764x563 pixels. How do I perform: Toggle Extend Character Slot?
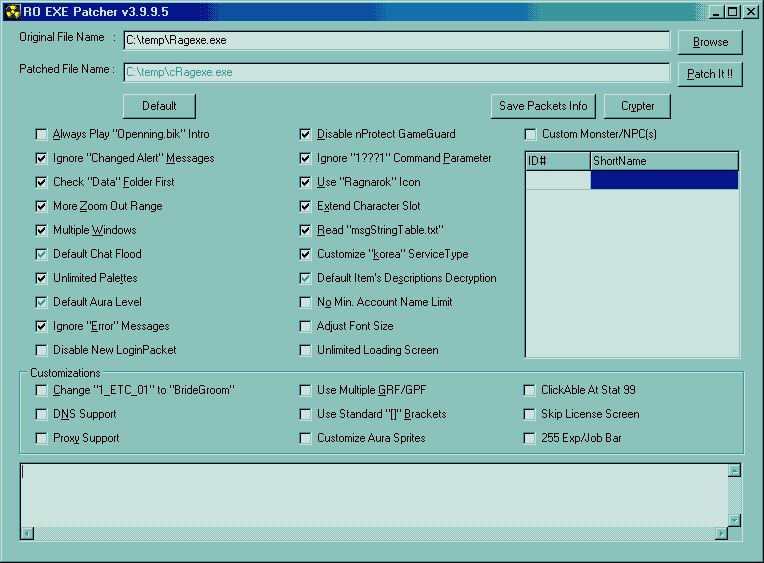tap(306, 206)
